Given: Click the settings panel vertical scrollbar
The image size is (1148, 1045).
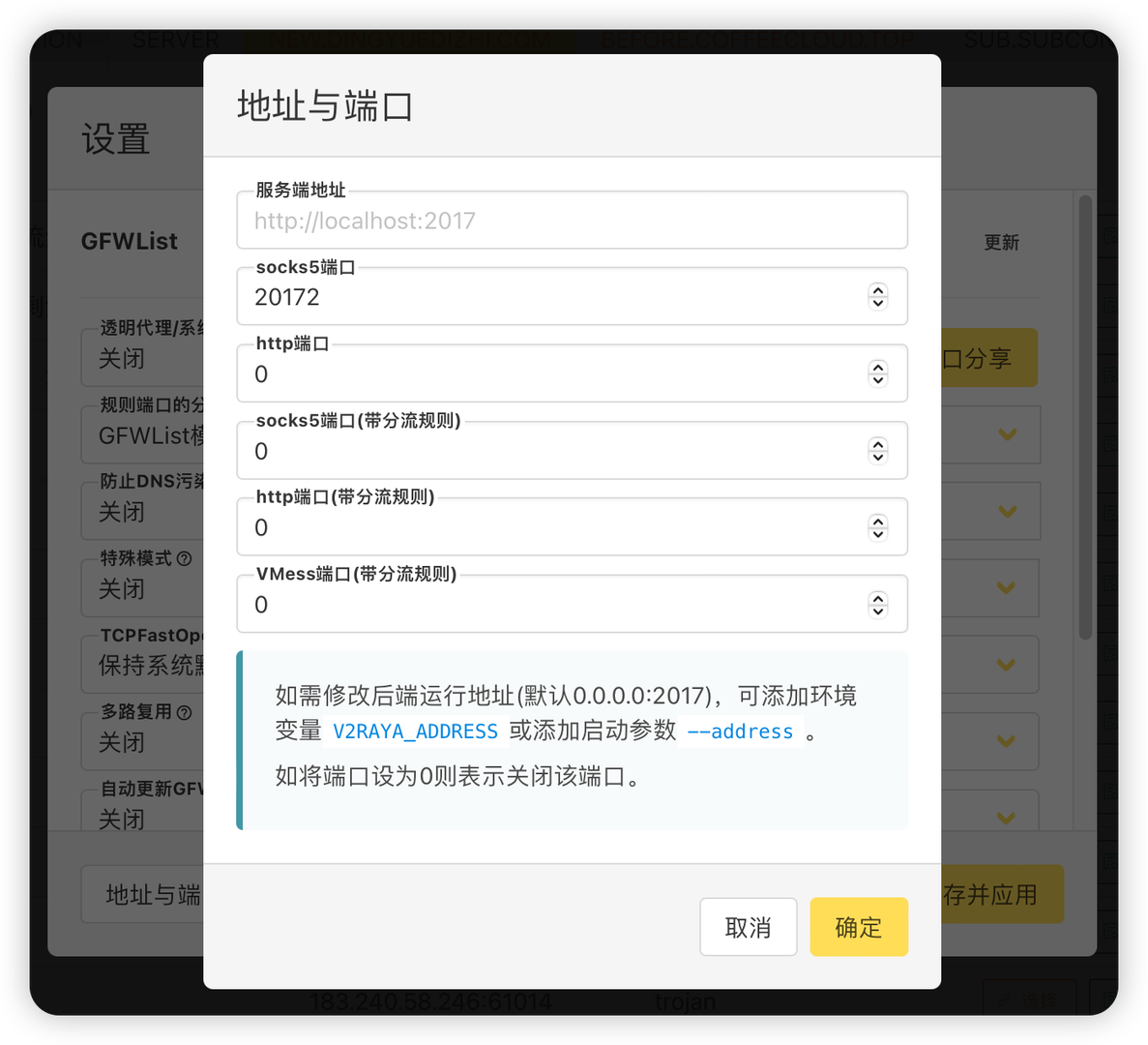Looking at the screenshot, I should pyautogui.click(x=1085, y=416).
